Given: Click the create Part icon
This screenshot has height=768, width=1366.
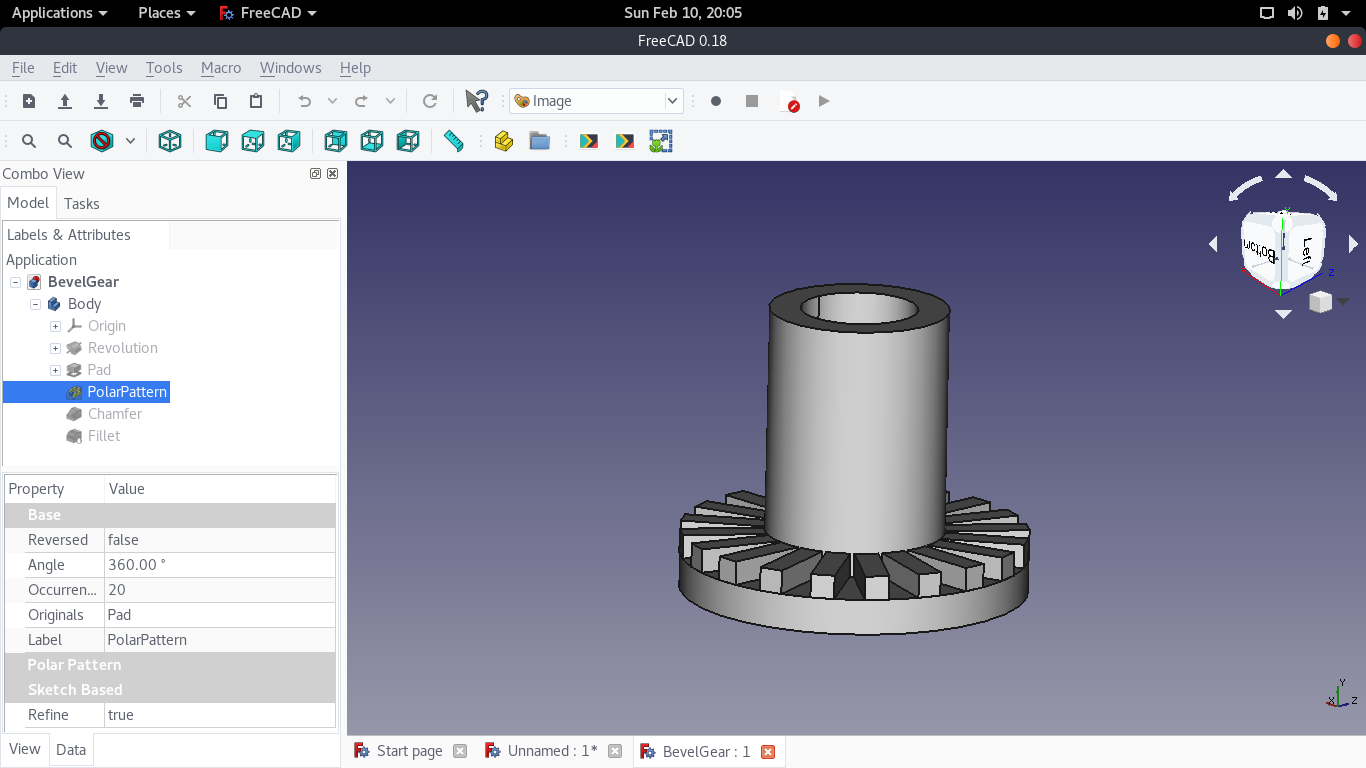Looking at the screenshot, I should 504,141.
